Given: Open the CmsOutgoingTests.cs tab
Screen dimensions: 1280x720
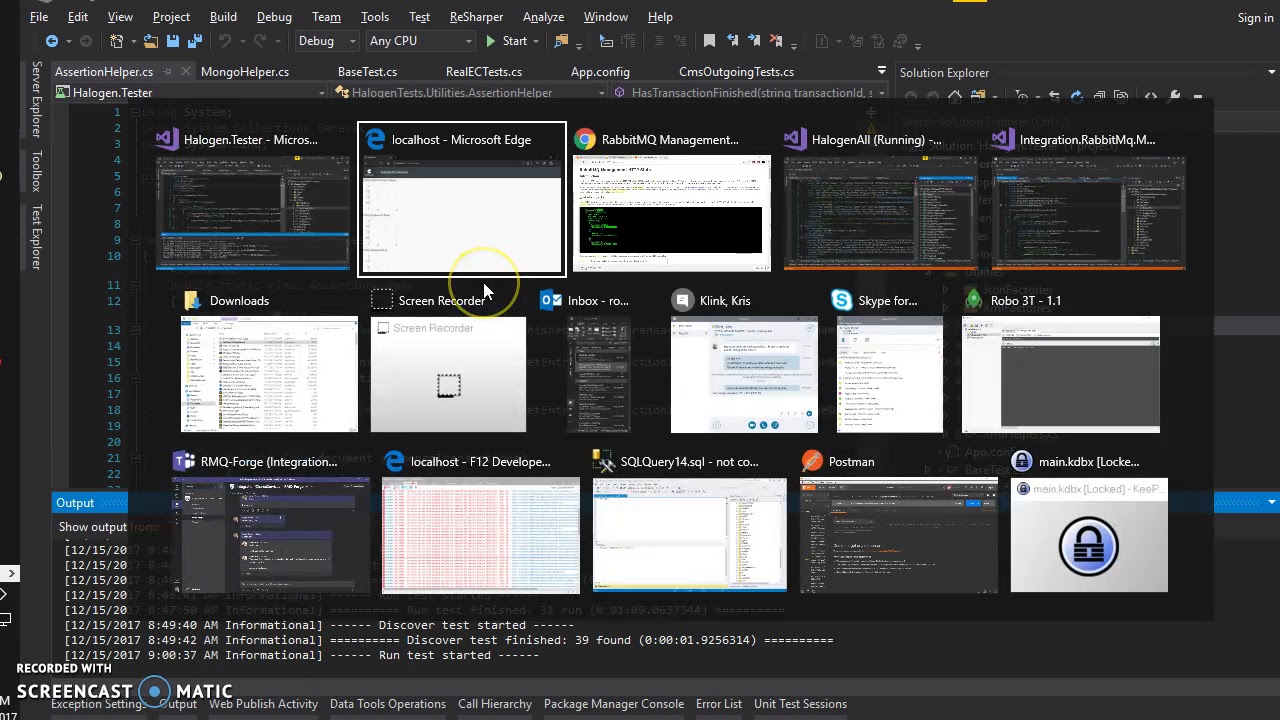Looking at the screenshot, I should click(736, 72).
